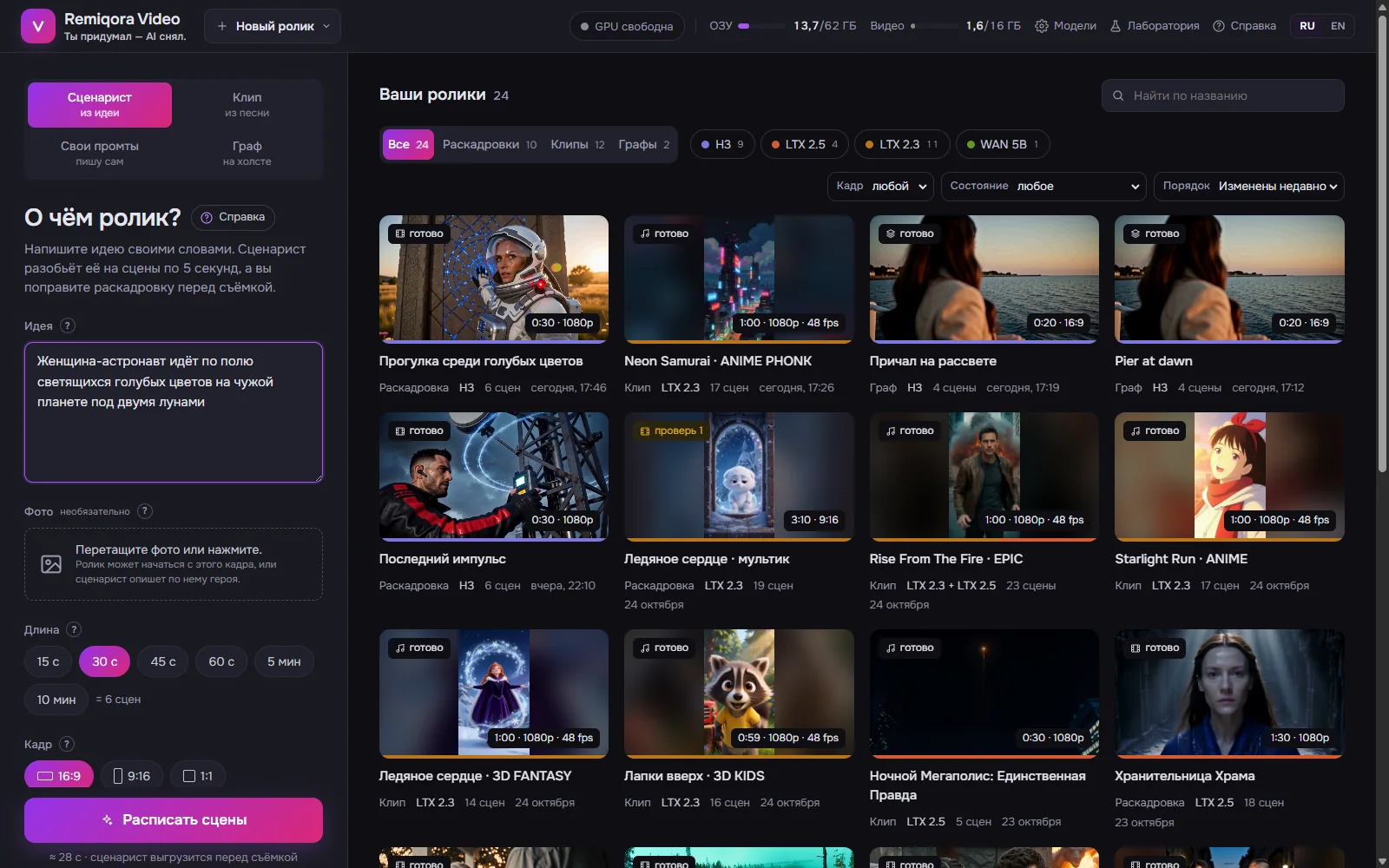Select 15 с duration
The height and width of the screenshot is (868, 1389).
(x=48, y=661)
